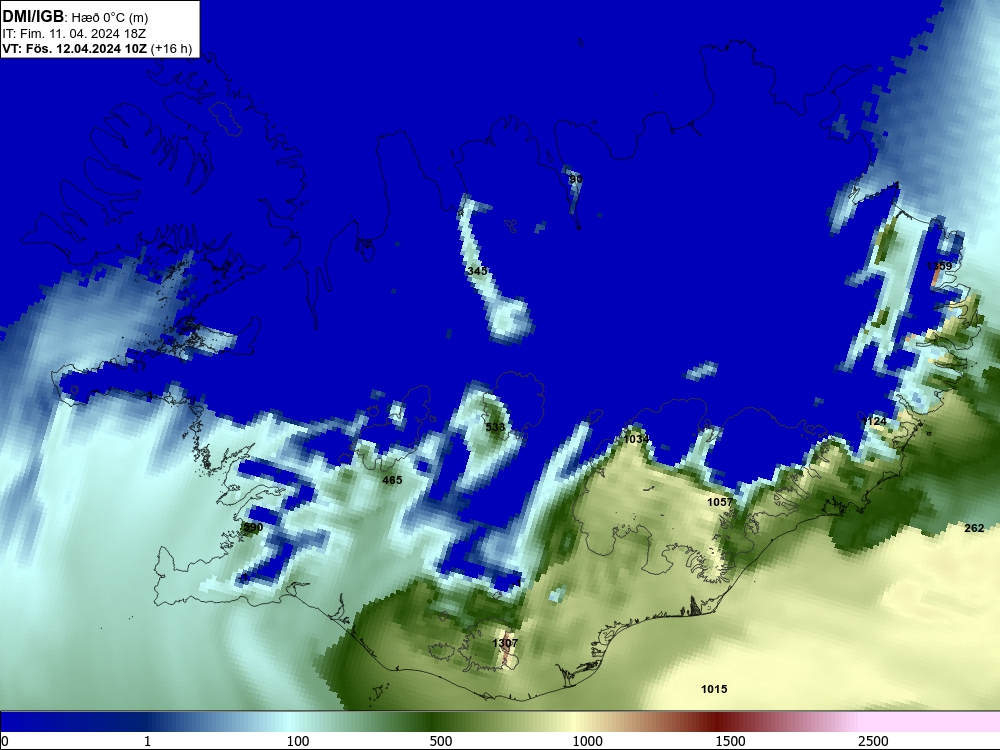Click the color scale label 1500
The height and width of the screenshot is (750, 1000).
(730, 741)
